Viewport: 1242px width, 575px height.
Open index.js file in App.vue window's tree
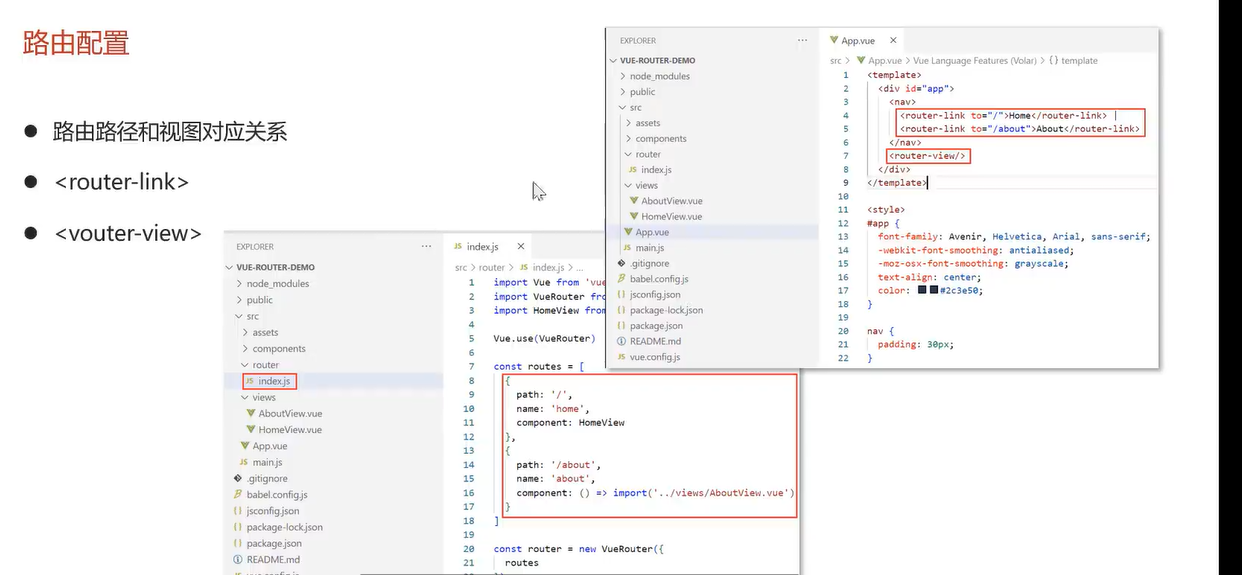point(656,170)
